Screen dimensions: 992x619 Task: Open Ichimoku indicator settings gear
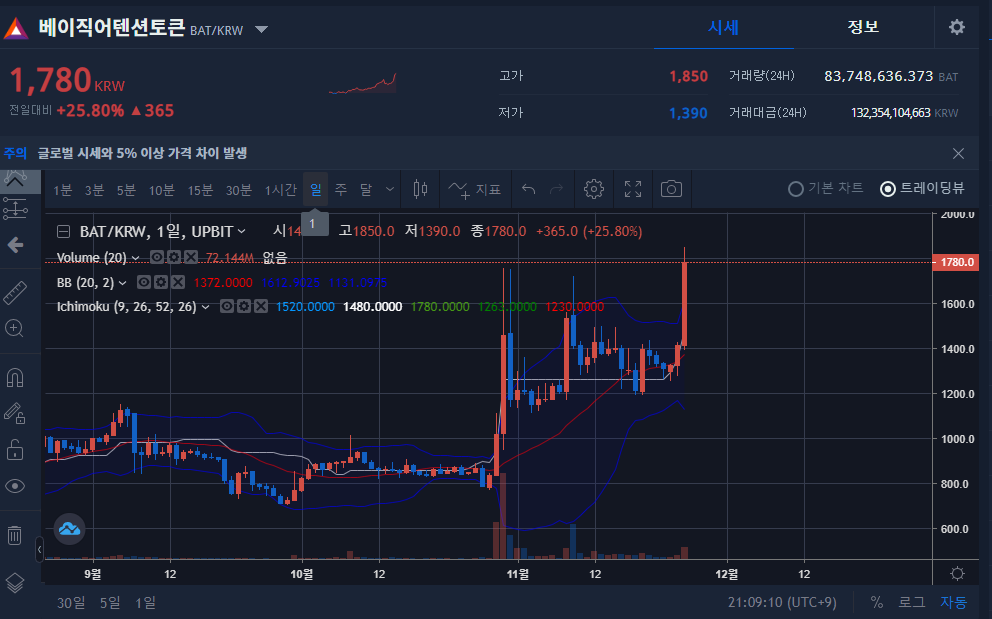[244, 306]
